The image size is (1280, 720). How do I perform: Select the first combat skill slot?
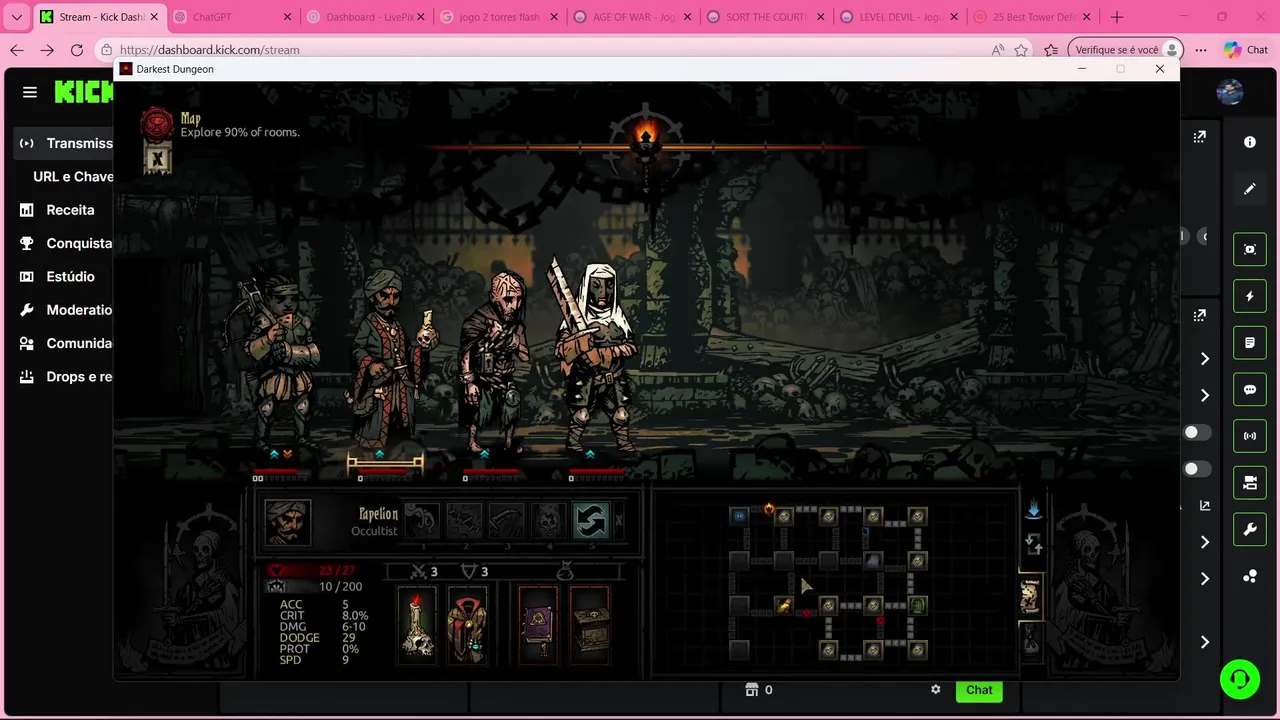point(422,521)
